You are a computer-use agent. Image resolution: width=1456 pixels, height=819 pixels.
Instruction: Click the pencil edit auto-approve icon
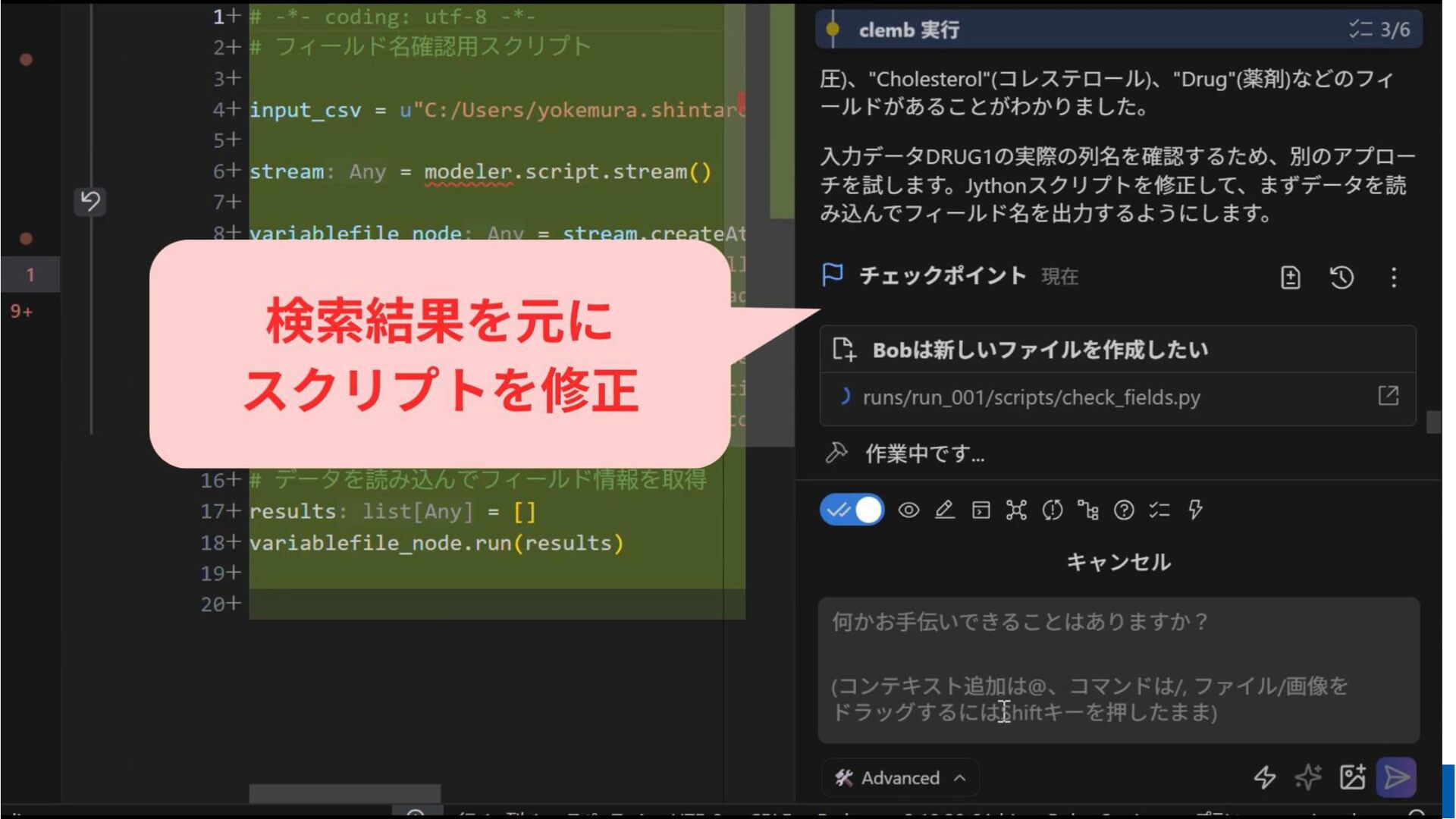click(944, 510)
